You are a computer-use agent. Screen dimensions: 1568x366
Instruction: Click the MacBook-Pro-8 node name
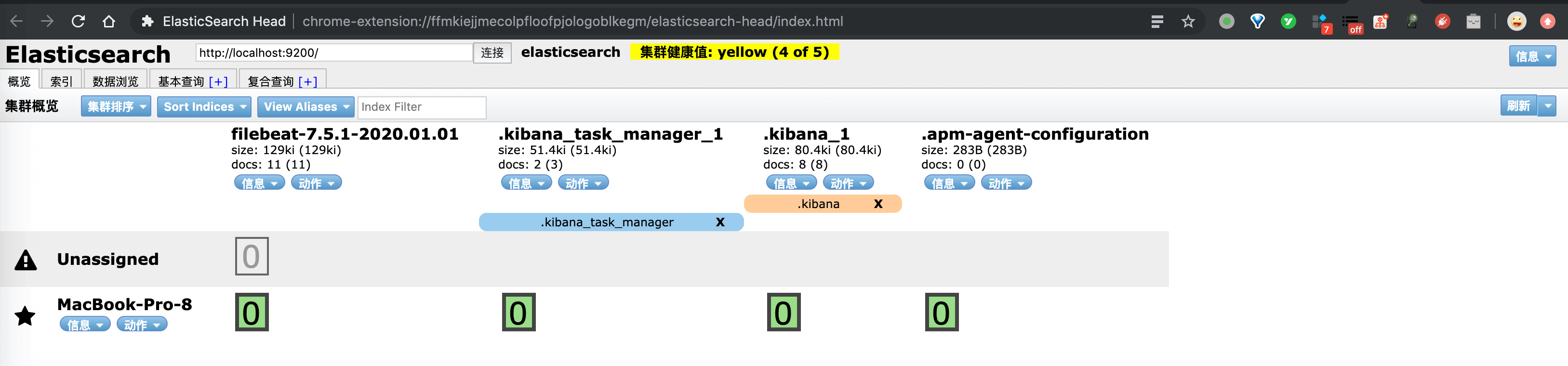[125, 304]
